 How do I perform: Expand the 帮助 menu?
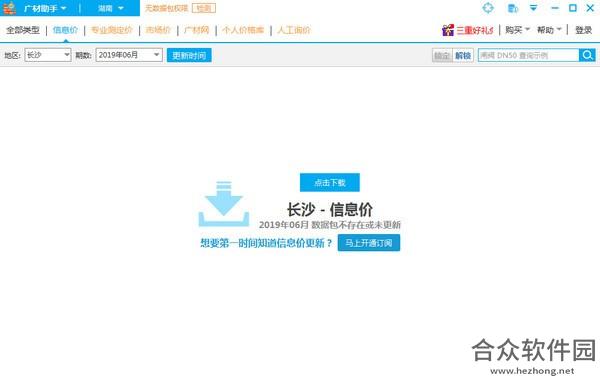click(x=549, y=30)
